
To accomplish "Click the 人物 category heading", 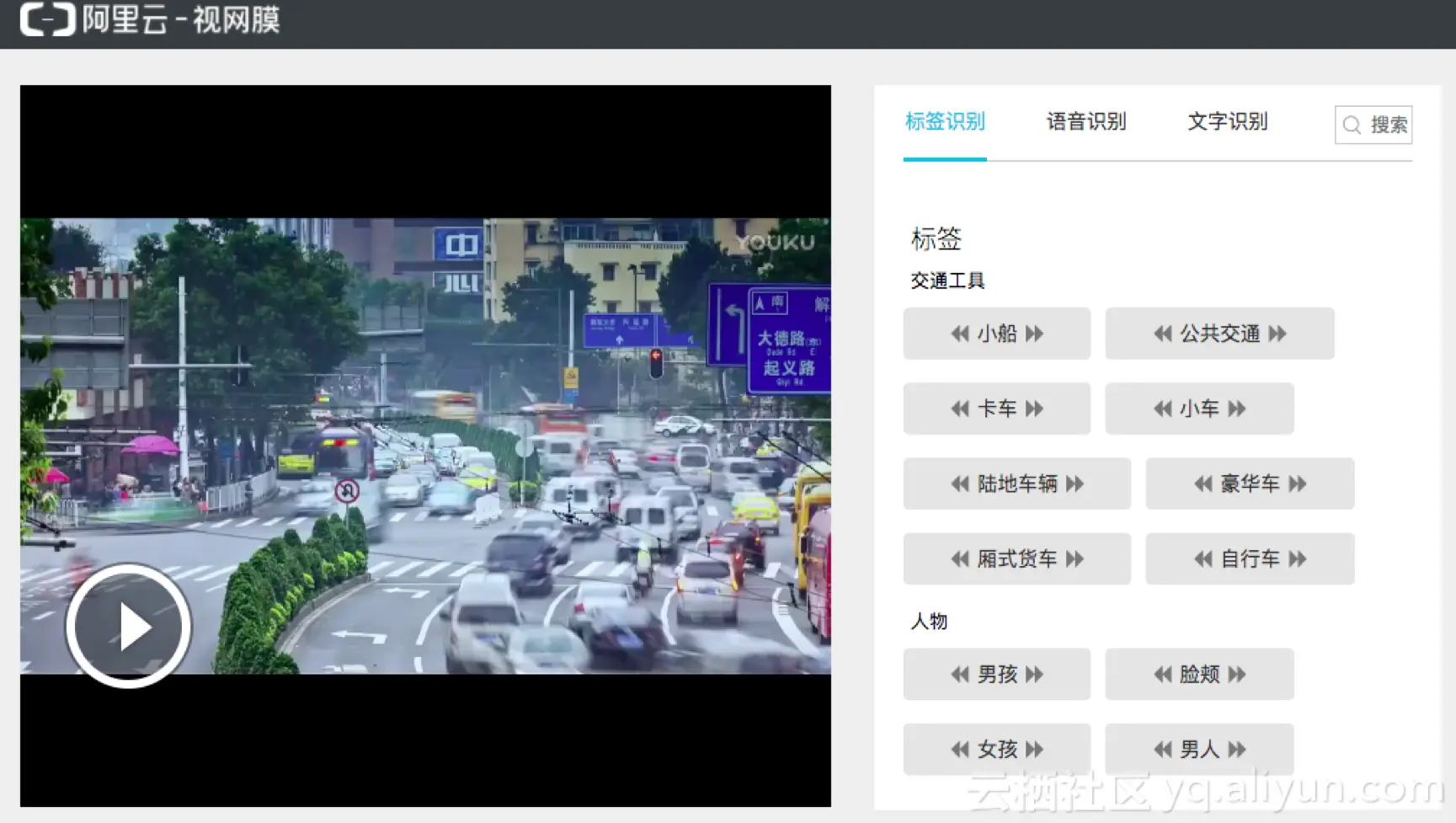I will 929,622.
